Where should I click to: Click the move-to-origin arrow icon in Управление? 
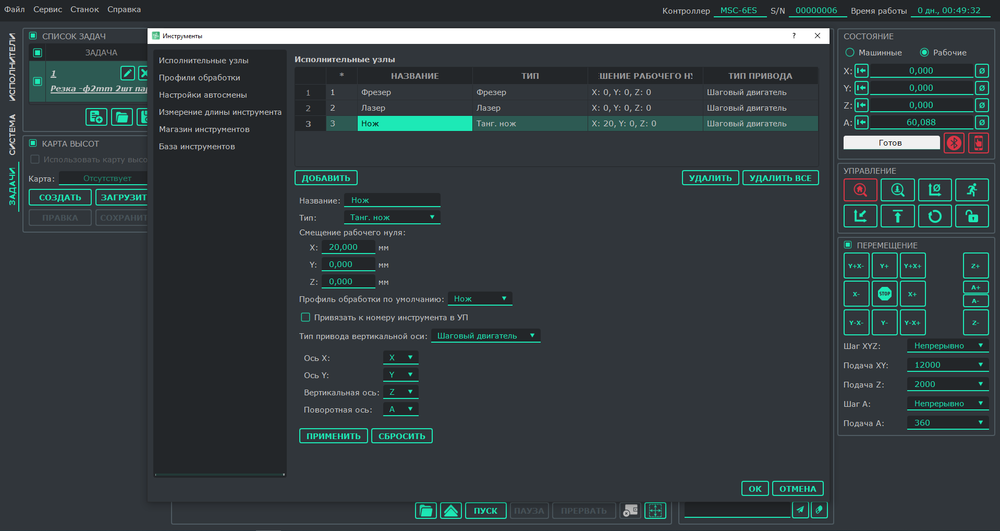(x=860, y=216)
